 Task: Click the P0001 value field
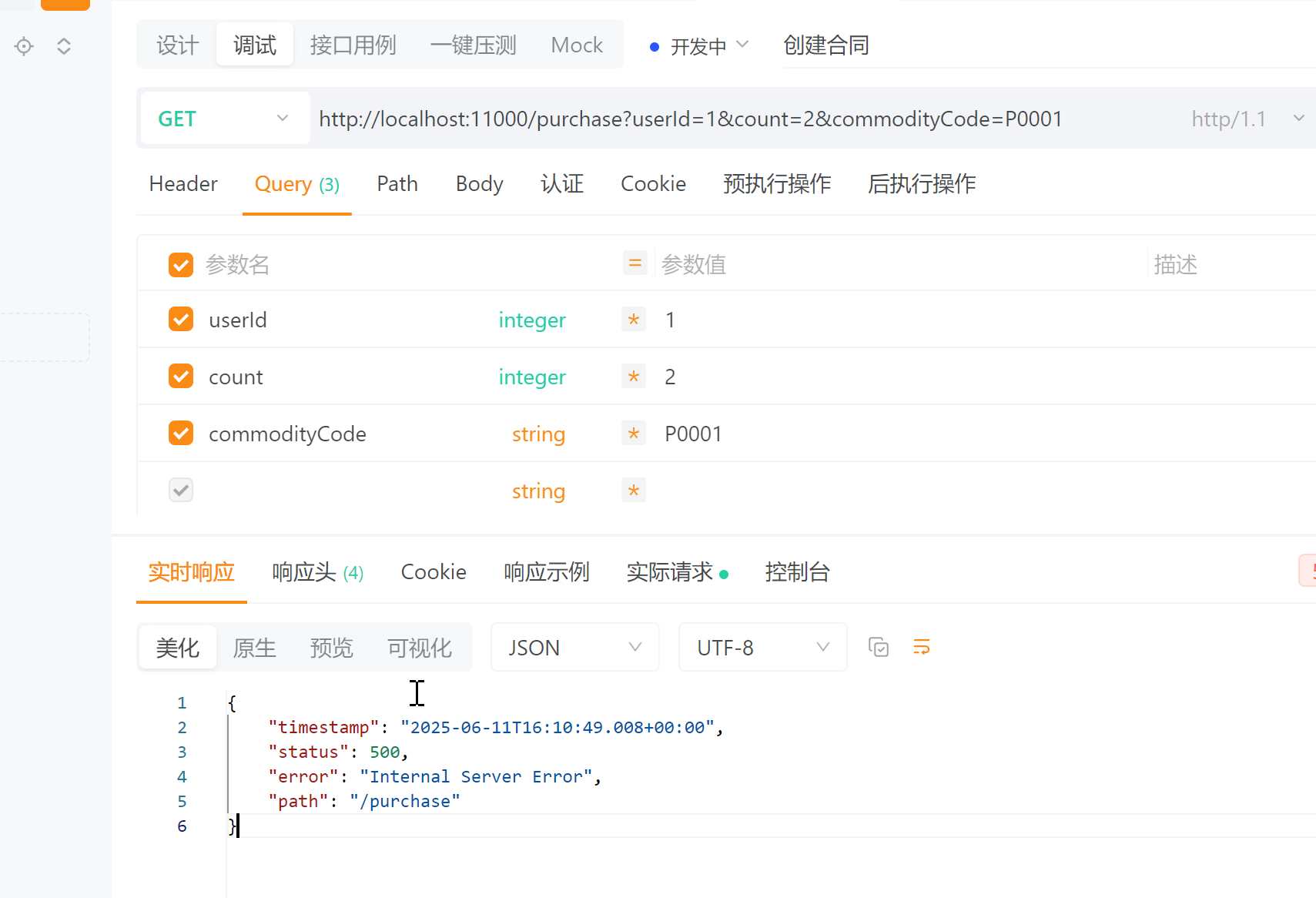pos(901,434)
